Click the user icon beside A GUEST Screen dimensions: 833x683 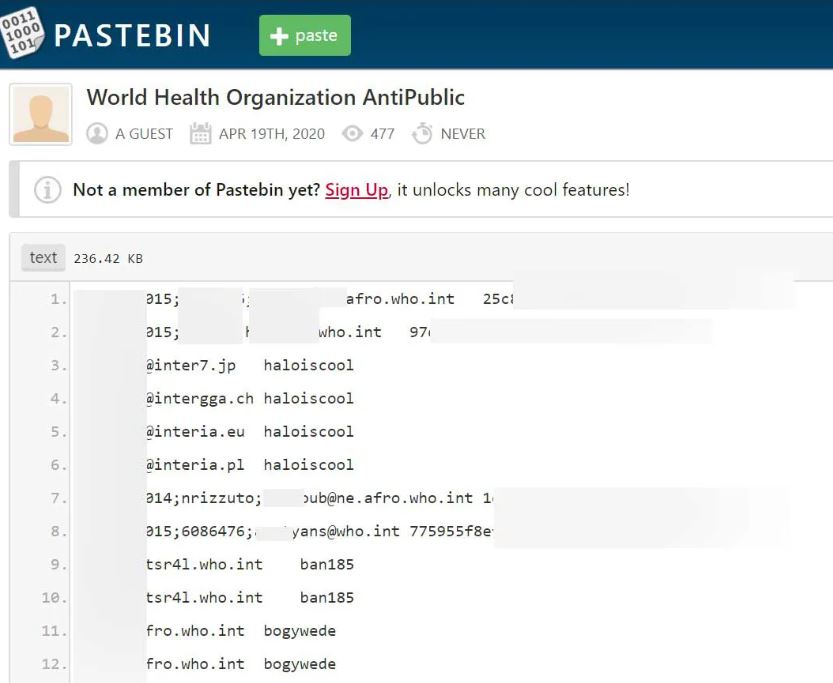point(97,133)
